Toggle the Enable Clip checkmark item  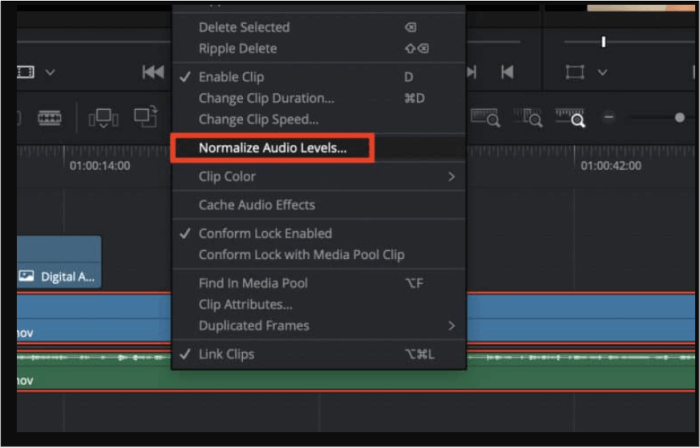click(318, 77)
